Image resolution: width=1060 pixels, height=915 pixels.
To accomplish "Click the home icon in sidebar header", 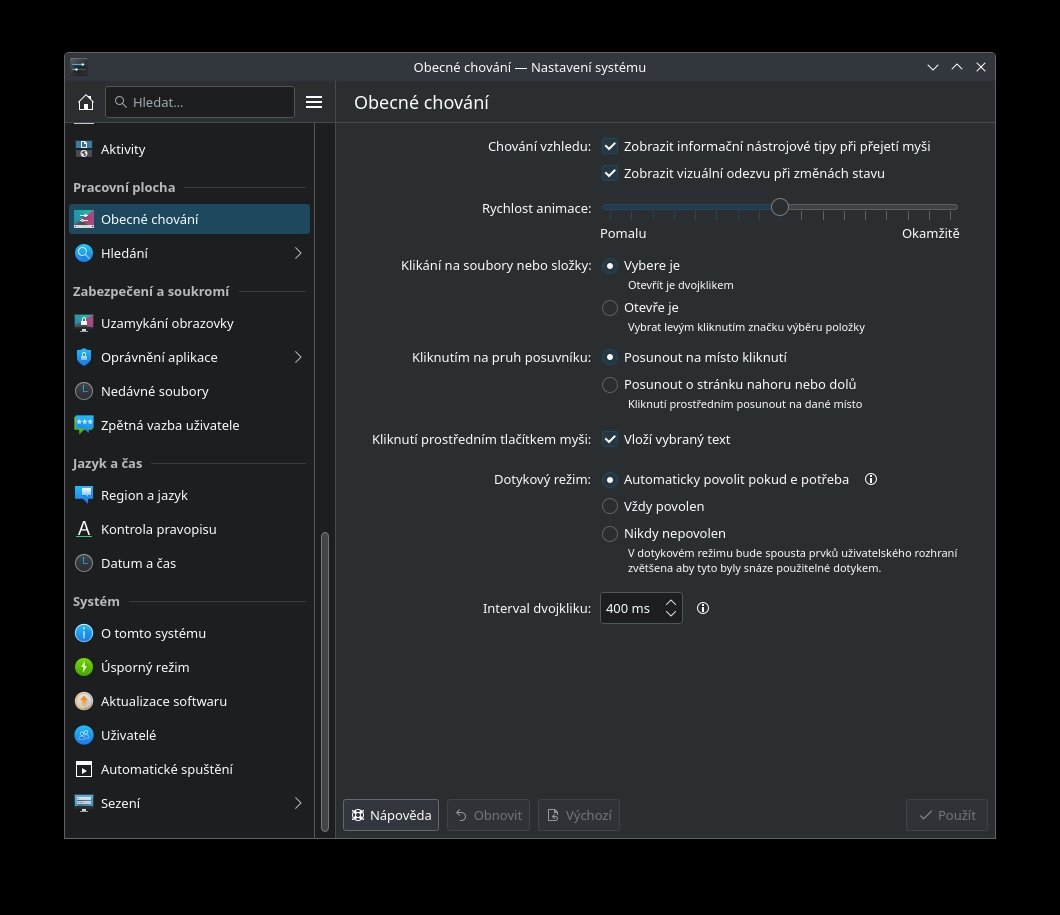I will pyautogui.click(x=86, y=102).
